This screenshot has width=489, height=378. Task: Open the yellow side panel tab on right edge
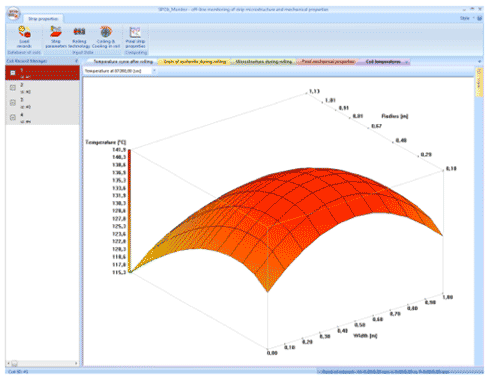coord(479,82)
